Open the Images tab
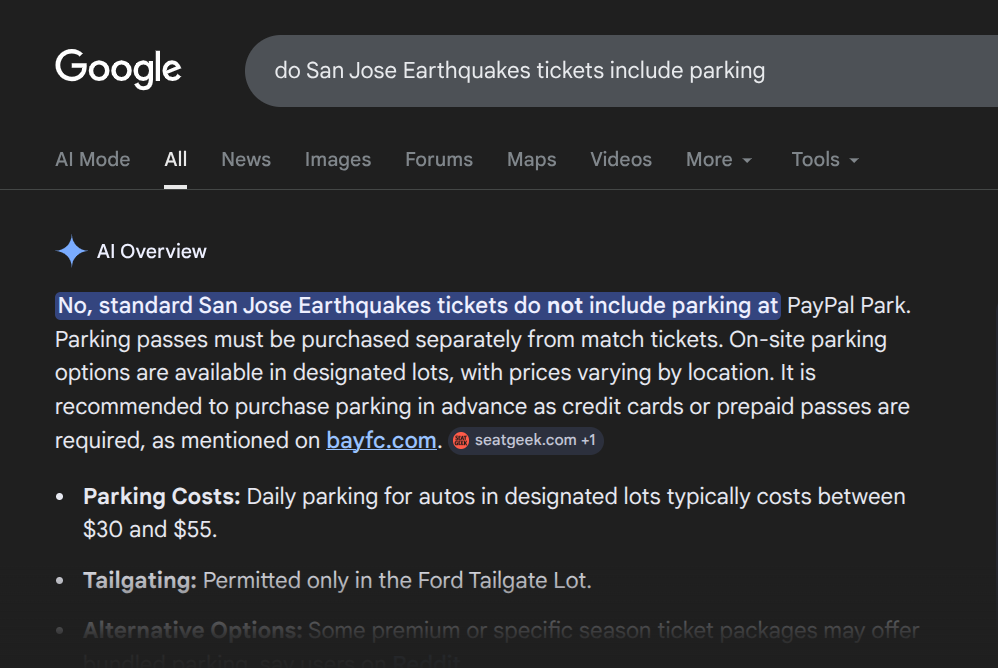Viewport: 998px width, 668px height. coord(338,160)
